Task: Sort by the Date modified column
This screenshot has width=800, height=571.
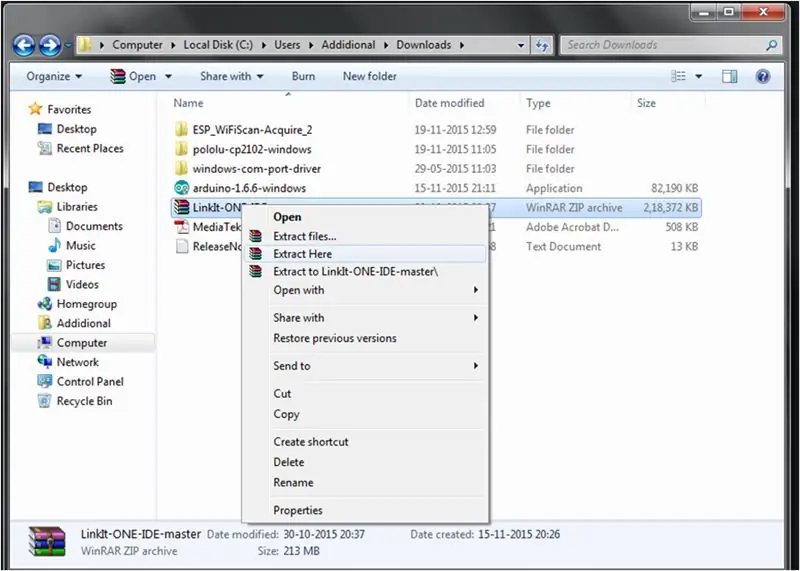Action: [x=449, y=103]
